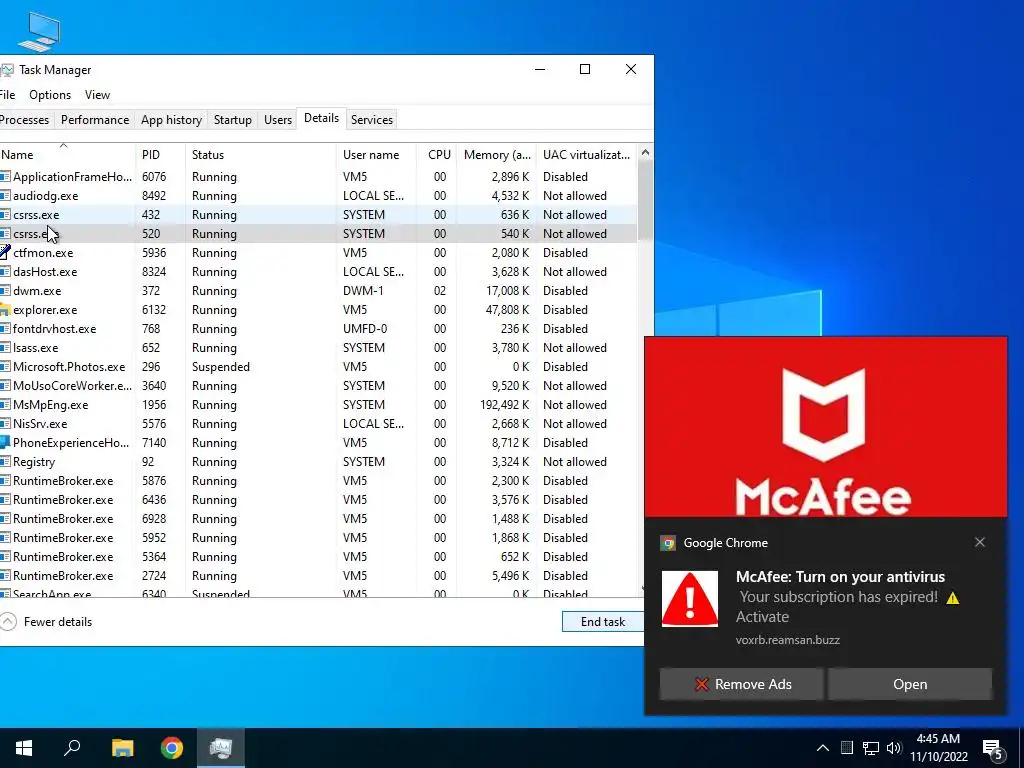Switch to the Services tab
Viewport: 1024px width, 768px height.
pos(372,120)
